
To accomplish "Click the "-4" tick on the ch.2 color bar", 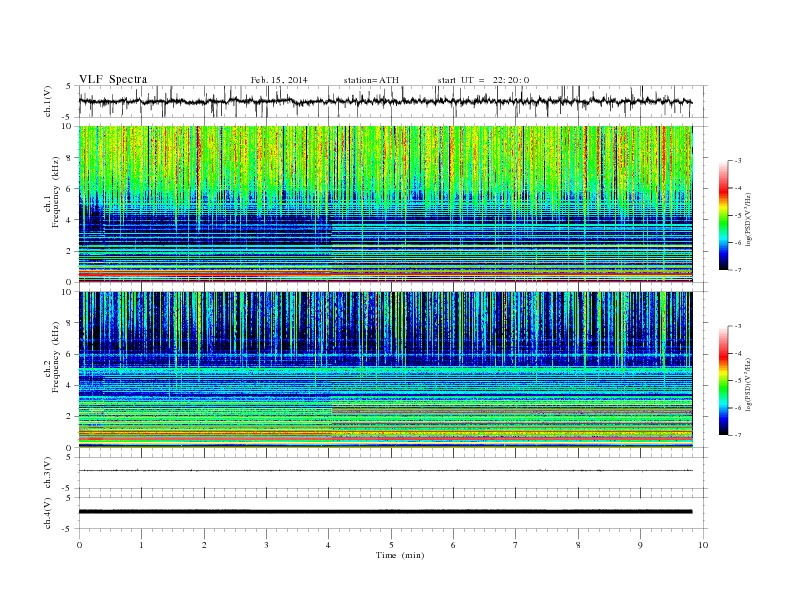I will pos(738,353).
